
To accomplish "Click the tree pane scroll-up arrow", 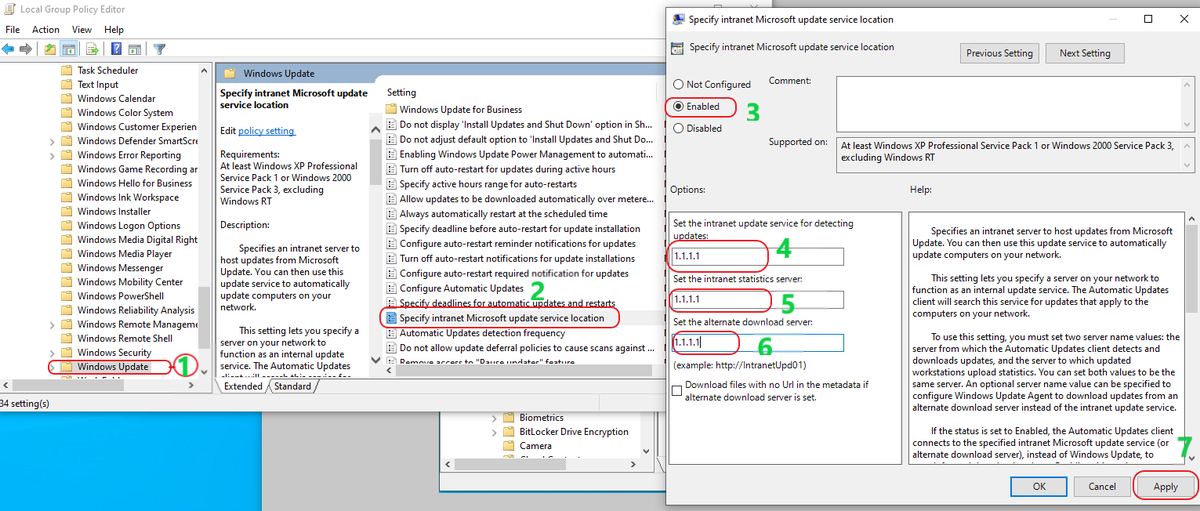I will (x=206, y=69).
